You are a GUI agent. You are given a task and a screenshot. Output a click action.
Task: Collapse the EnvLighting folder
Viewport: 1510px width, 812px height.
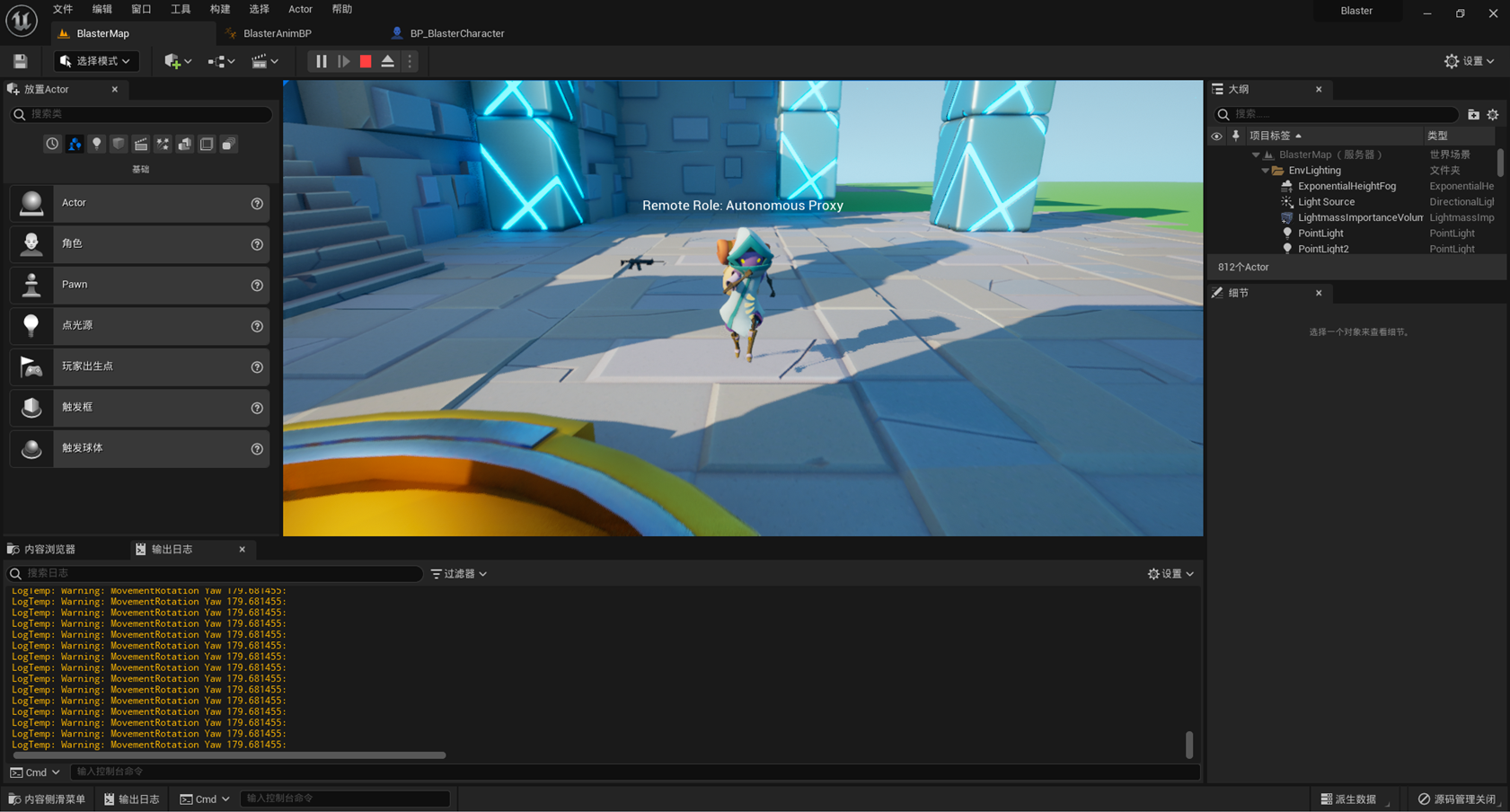tap(1265, 171)
